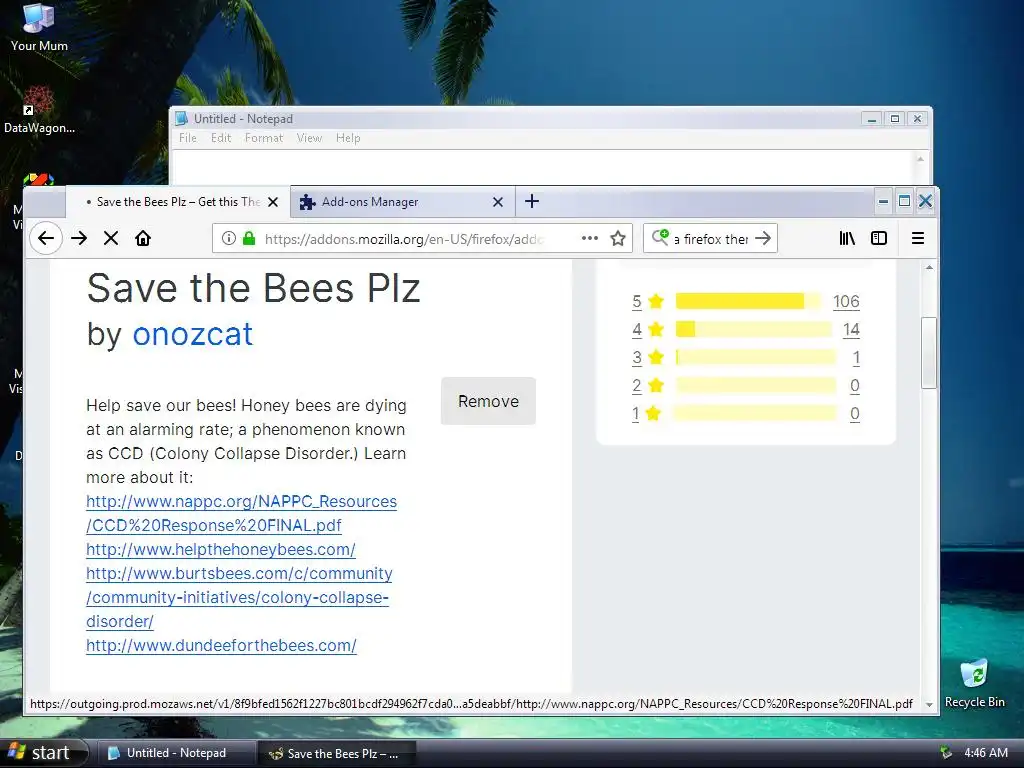Open burtsbees.com colony-collapse link
The height and width of the screenshot is (768, 1024).
click(239, 597)
